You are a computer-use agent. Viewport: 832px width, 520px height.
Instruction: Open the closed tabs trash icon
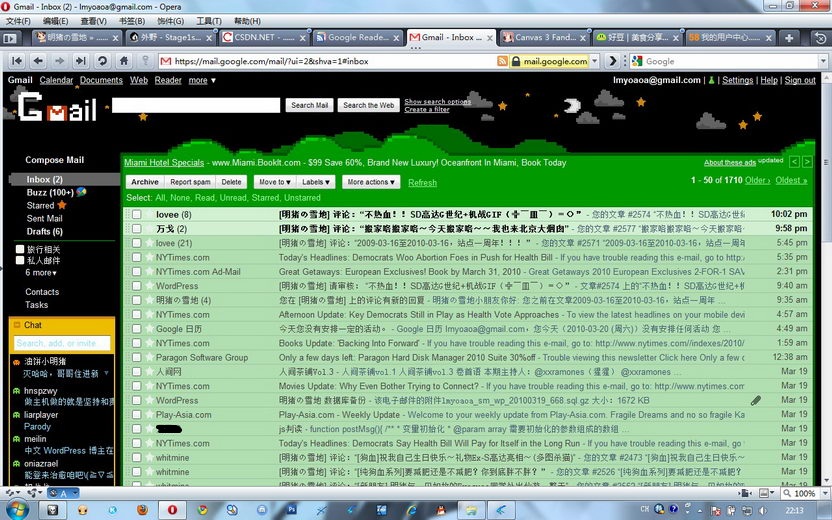[820, 38]
